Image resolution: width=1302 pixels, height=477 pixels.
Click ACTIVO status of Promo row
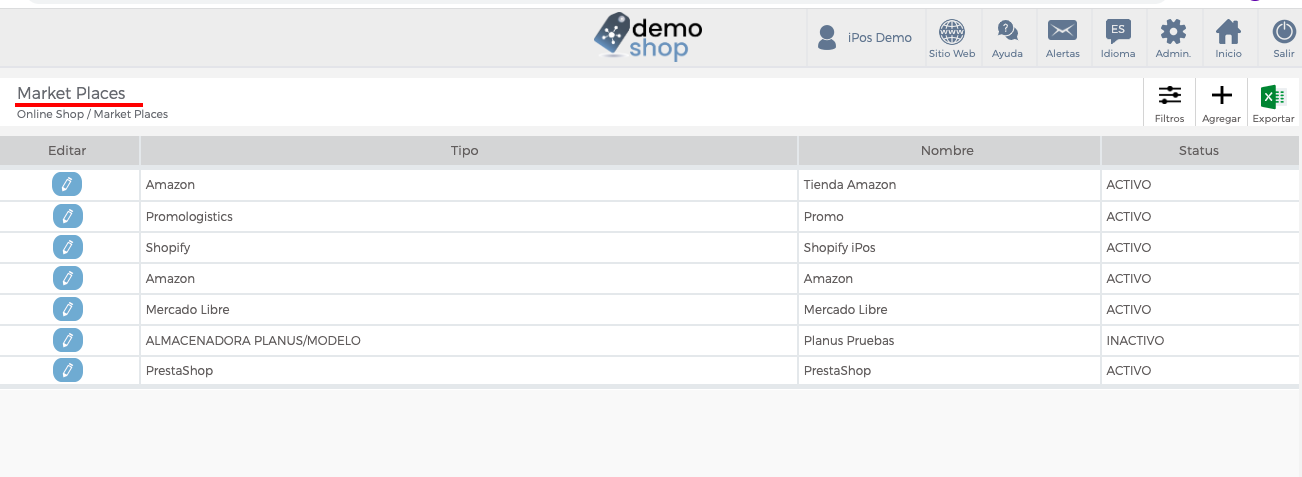1201,216
